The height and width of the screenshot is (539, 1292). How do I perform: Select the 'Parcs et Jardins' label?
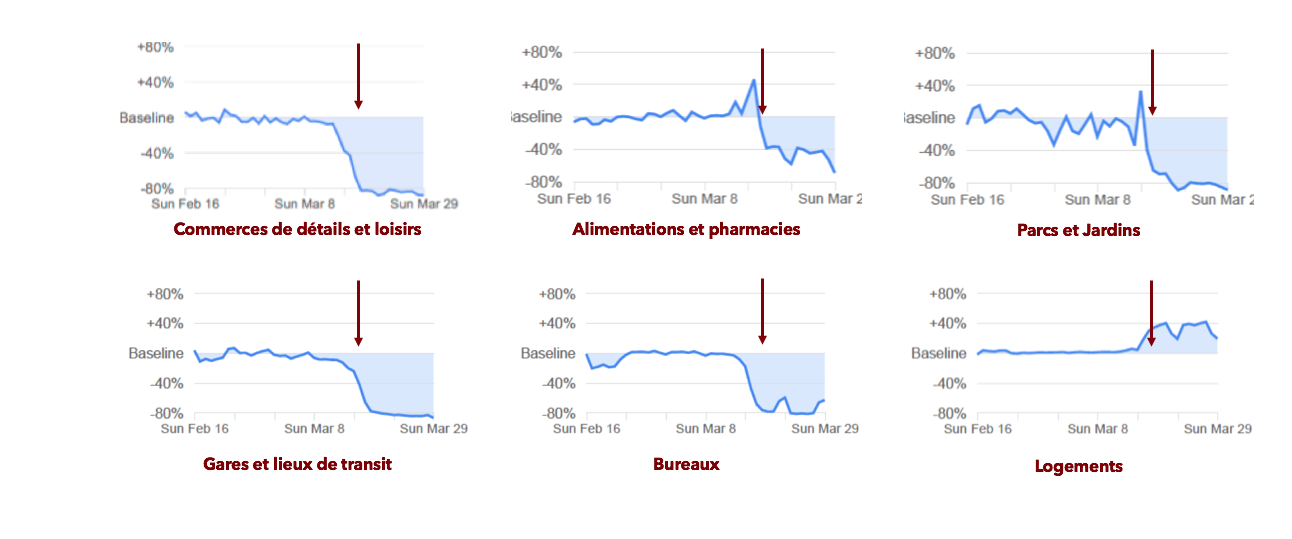[1078, 230]
